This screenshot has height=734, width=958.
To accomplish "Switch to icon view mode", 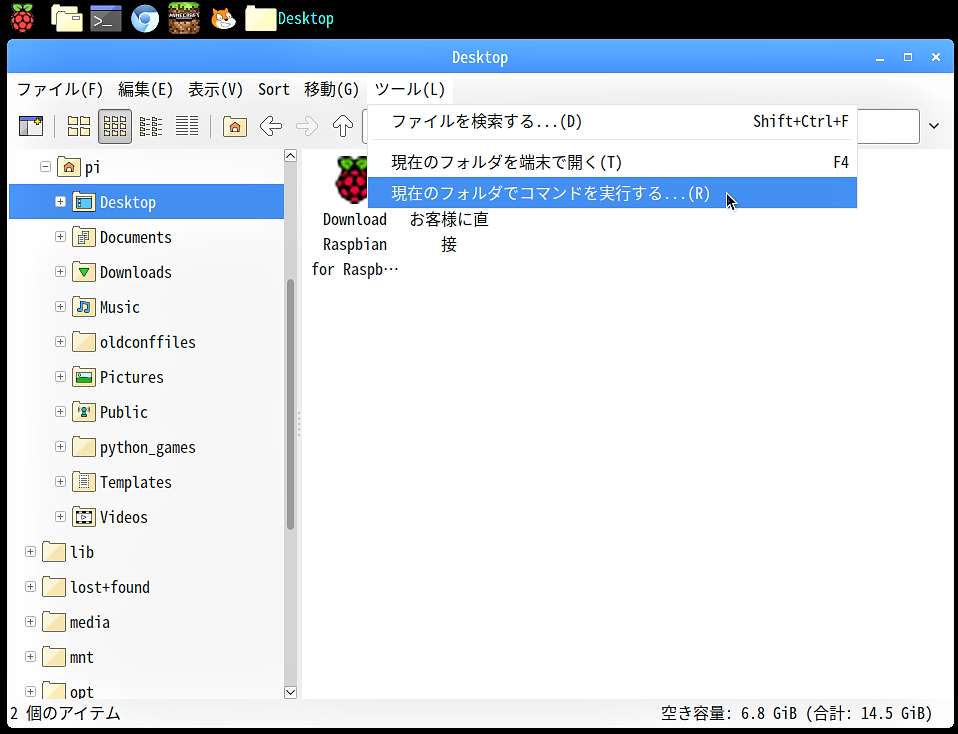I will point(79,127).
